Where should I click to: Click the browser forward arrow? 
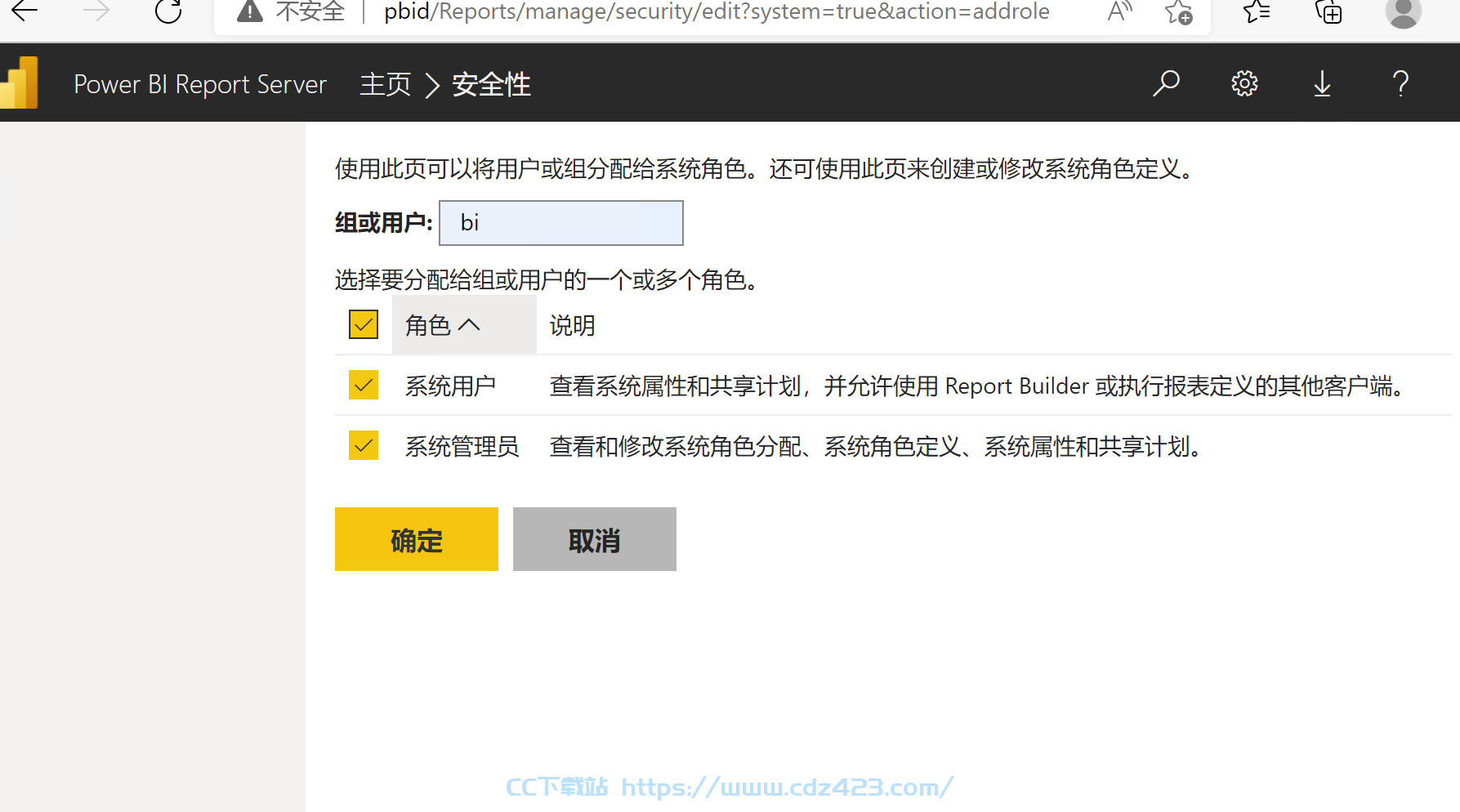[96, 11]
